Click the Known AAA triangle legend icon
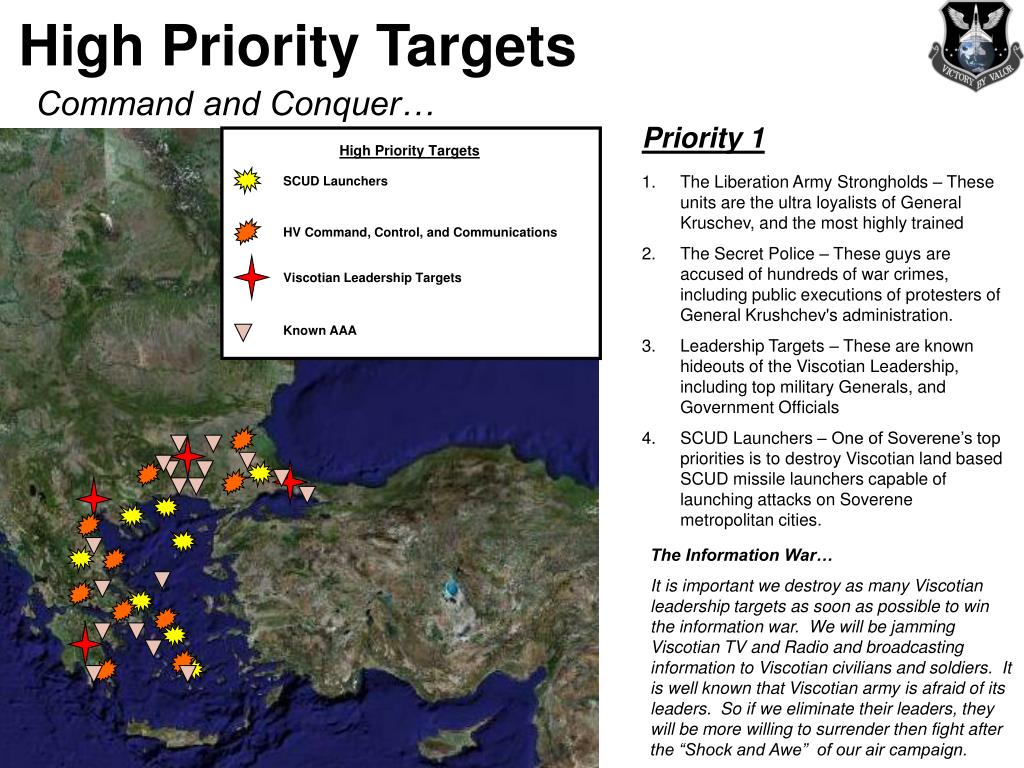 [244, 332]
